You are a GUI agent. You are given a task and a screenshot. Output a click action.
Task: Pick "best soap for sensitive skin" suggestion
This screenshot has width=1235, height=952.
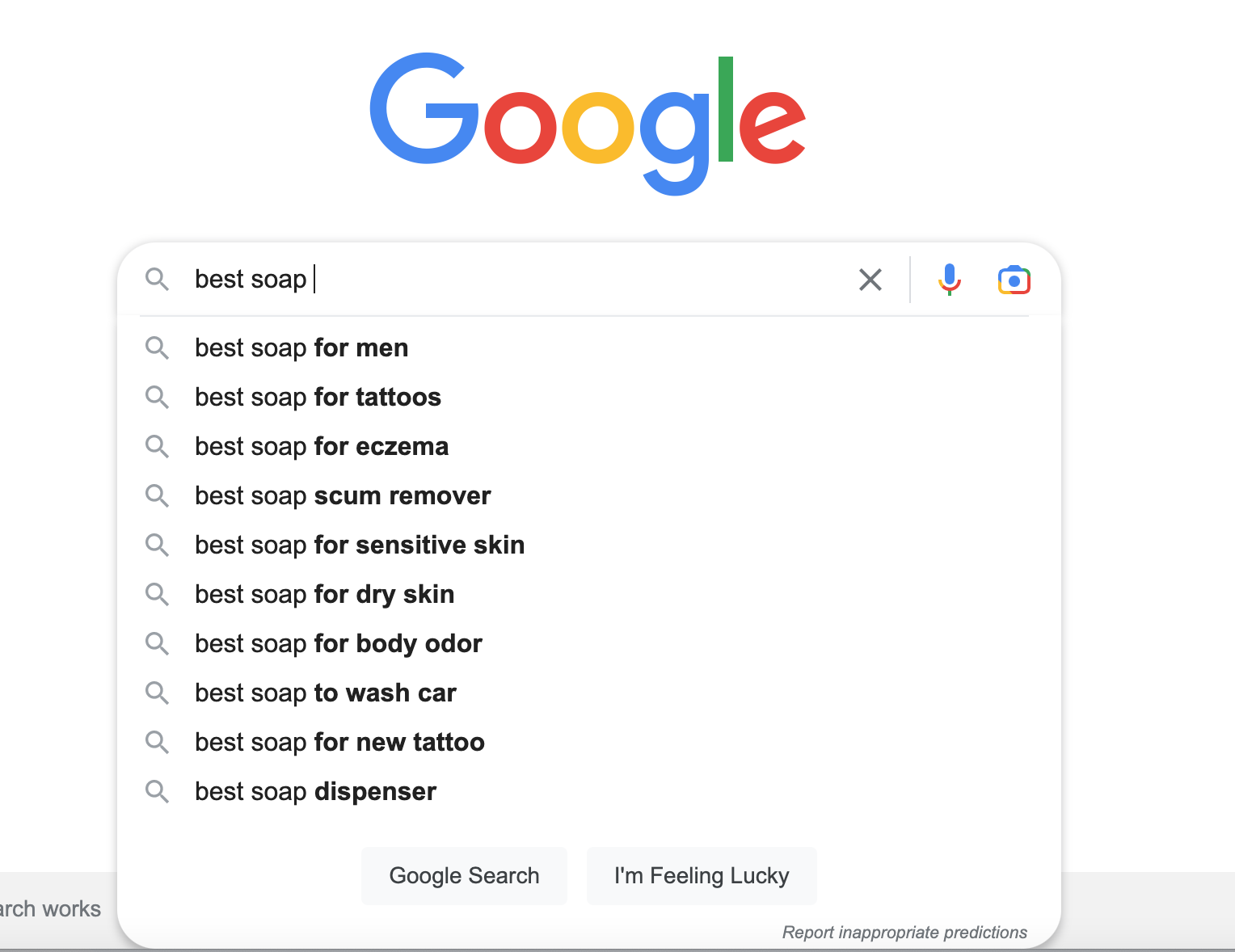click(360, 546)
